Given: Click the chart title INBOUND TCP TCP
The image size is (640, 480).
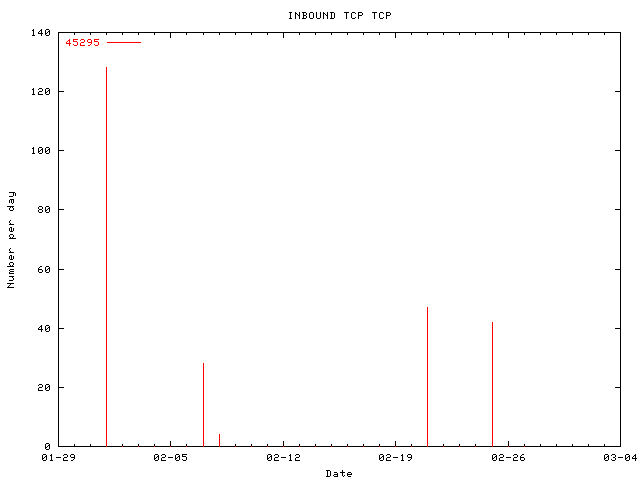Looking at the screenshot, I should click(340, 16).
